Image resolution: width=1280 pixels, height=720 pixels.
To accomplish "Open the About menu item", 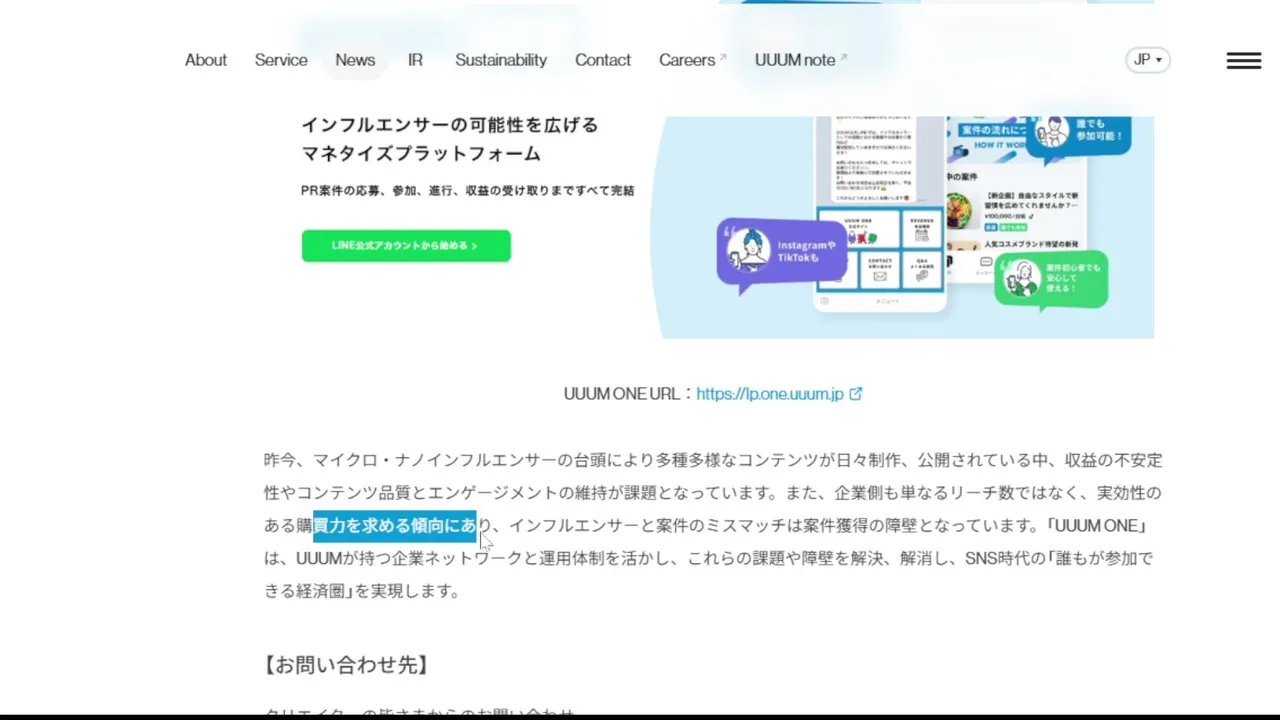I will pyautogui.click(x=205, y=60).
